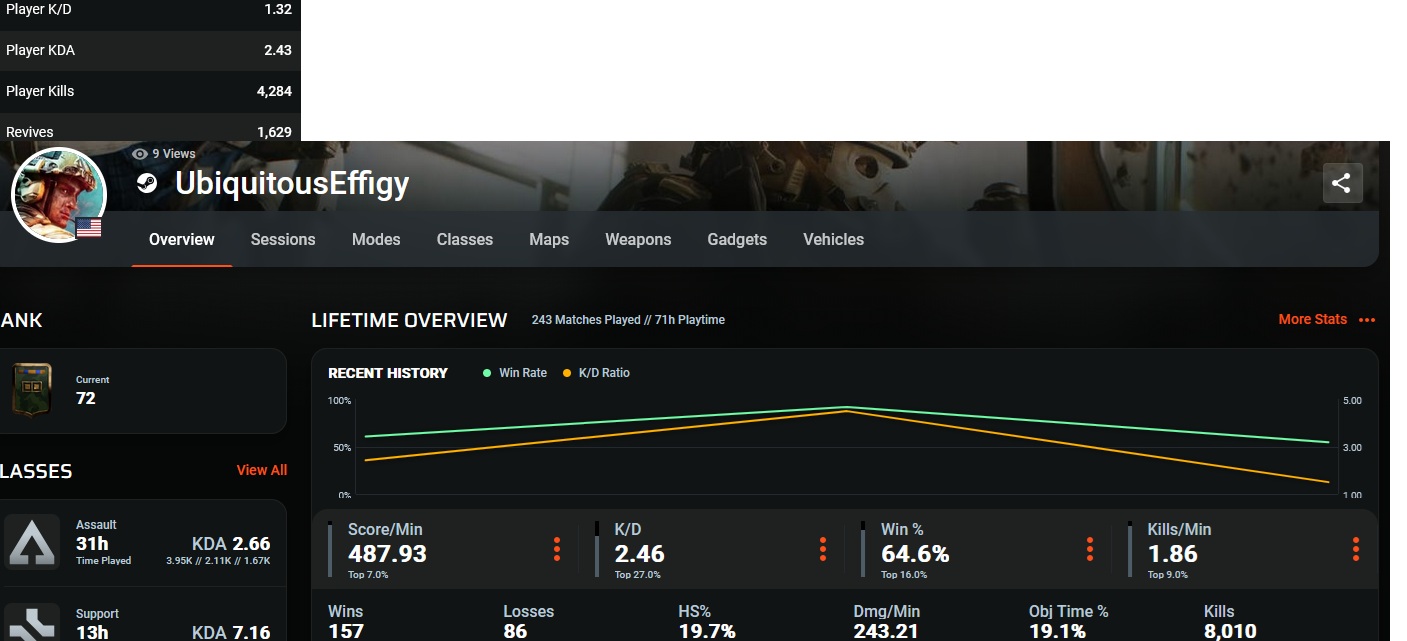Click the Assault 31h time played
The height and width of the screenshot is (641, 1407).
pyautogui.click(x=92, y=543)
